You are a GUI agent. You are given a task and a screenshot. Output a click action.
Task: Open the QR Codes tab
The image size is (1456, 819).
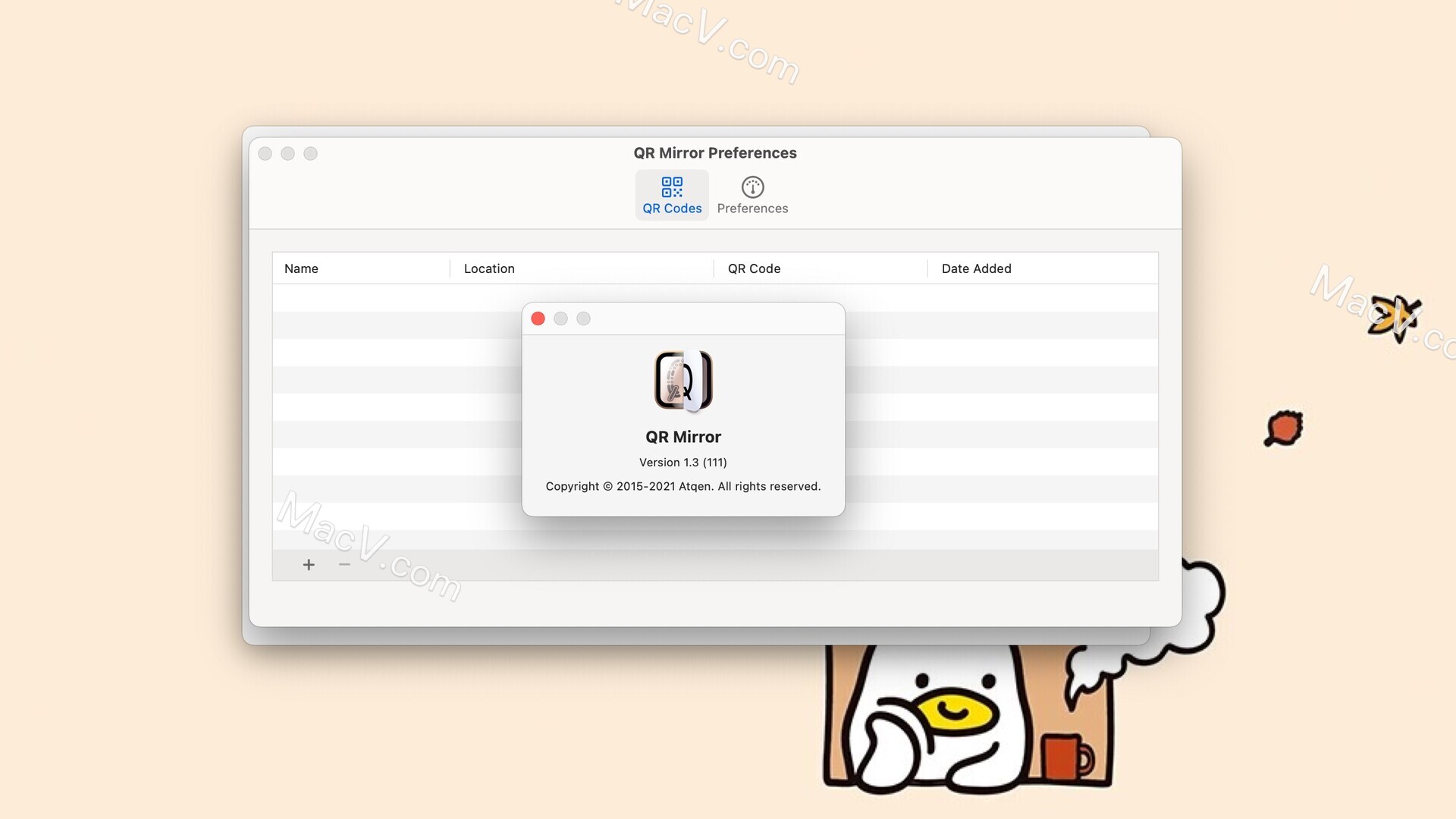click(x=672, y=196)
